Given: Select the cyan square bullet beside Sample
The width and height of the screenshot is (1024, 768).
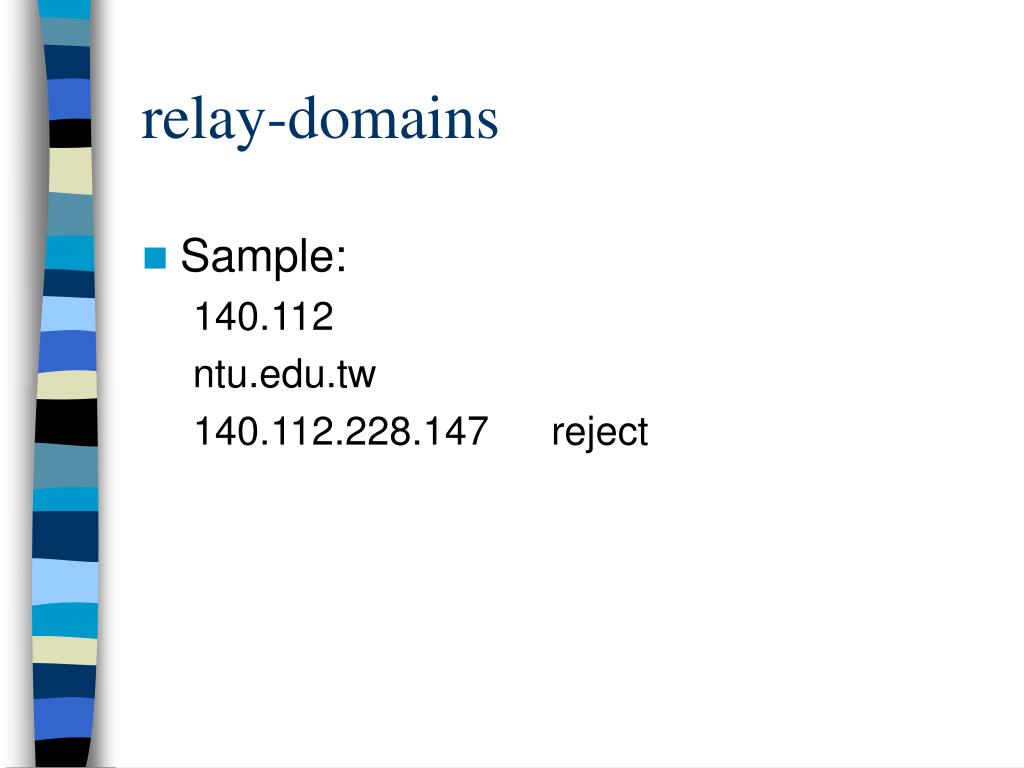Looking at the screenshot, I should (155, 258).
